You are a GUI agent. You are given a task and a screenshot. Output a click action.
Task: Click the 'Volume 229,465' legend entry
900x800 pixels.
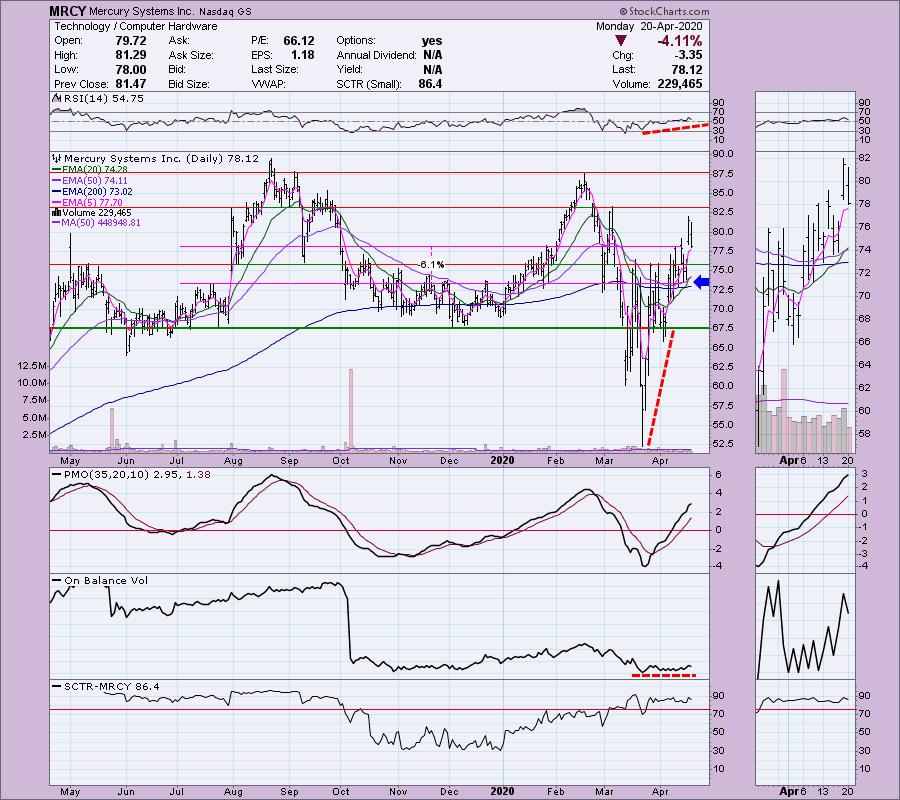click(92, 212)
